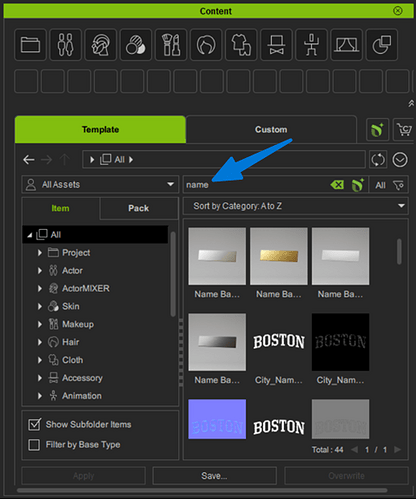Collapse toolbar with double chevron icon
Viewport: 416px width, 500px height.
point(411,104)
